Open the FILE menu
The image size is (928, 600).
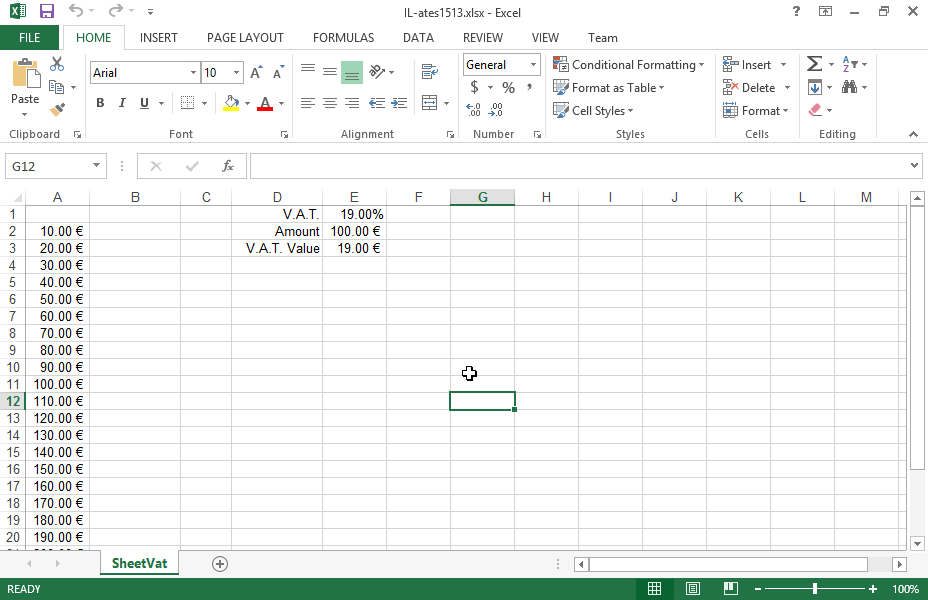[30, 38]
